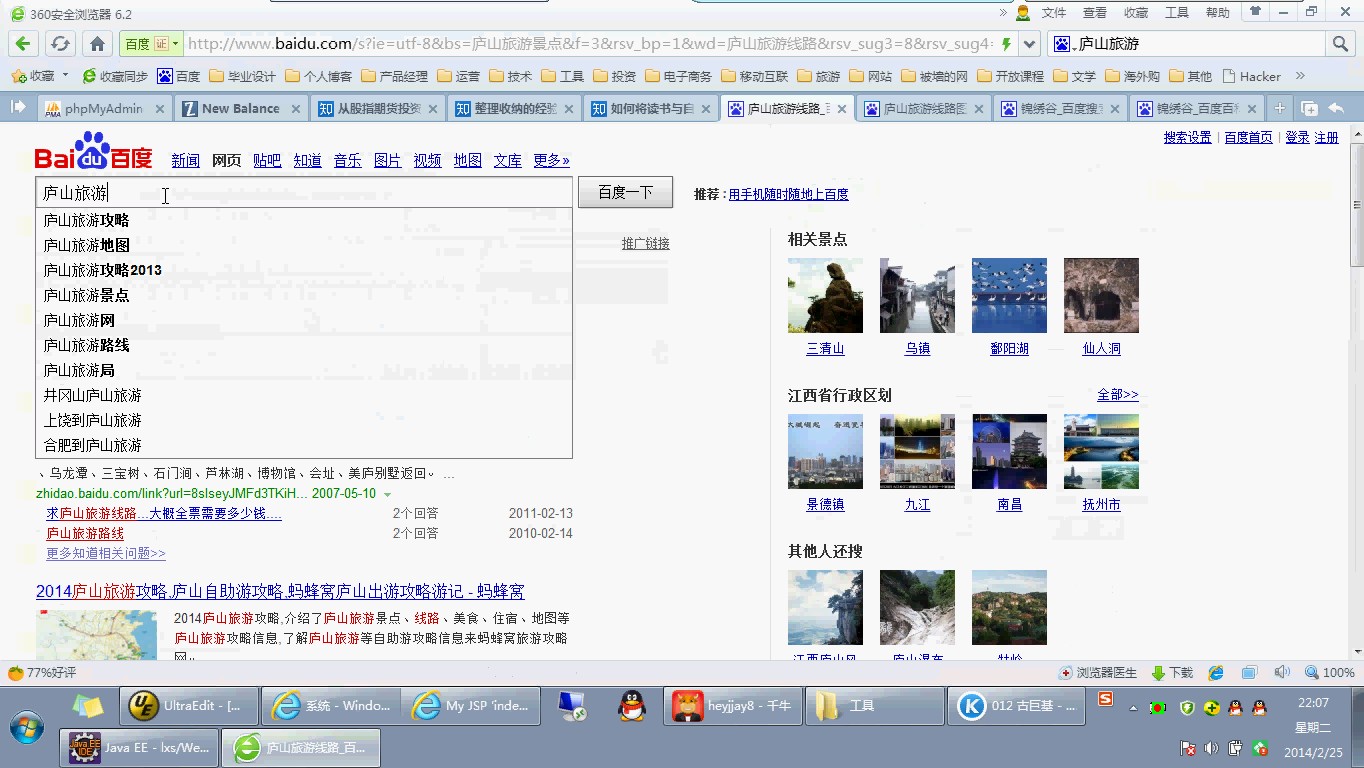1364x768 pixels.
Task: Toggle the sidebar arrow left of tabs
Action: pyautogui.click(x=17, y=107)
